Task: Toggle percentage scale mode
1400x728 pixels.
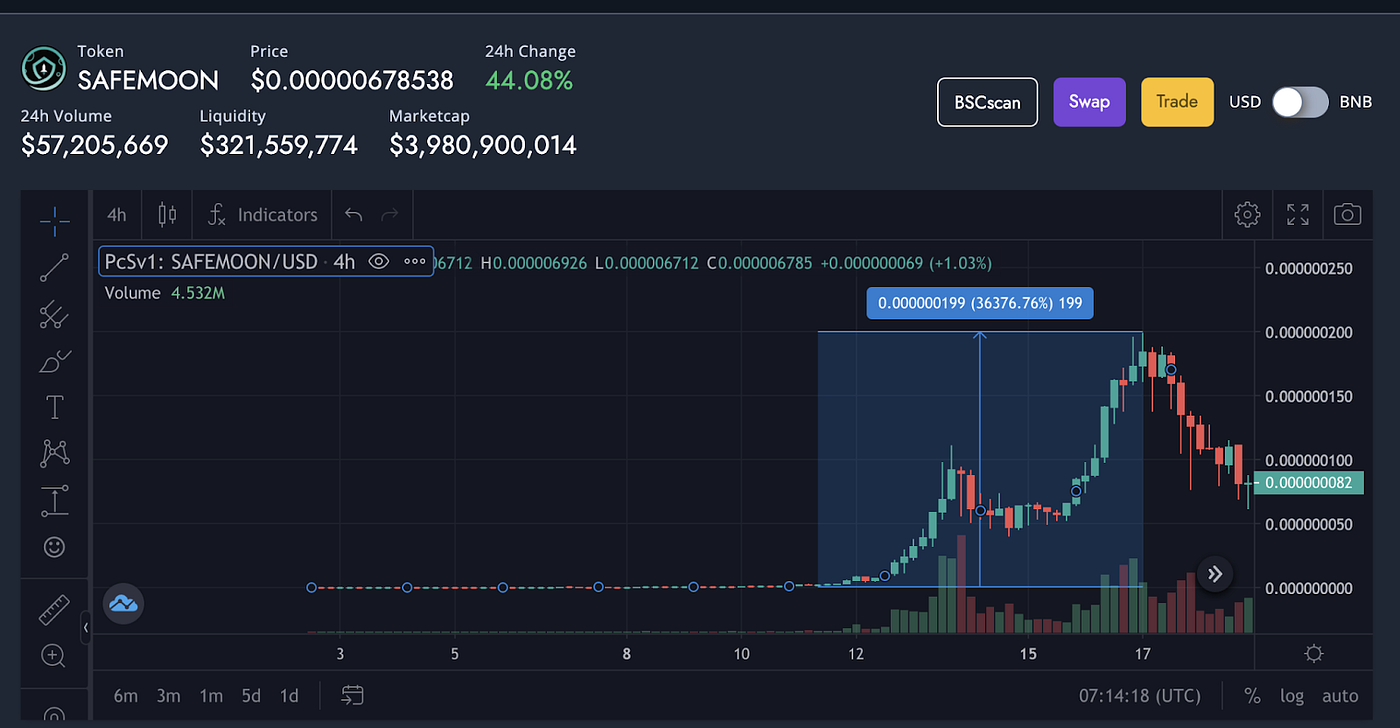Action: click(1252, 696)
